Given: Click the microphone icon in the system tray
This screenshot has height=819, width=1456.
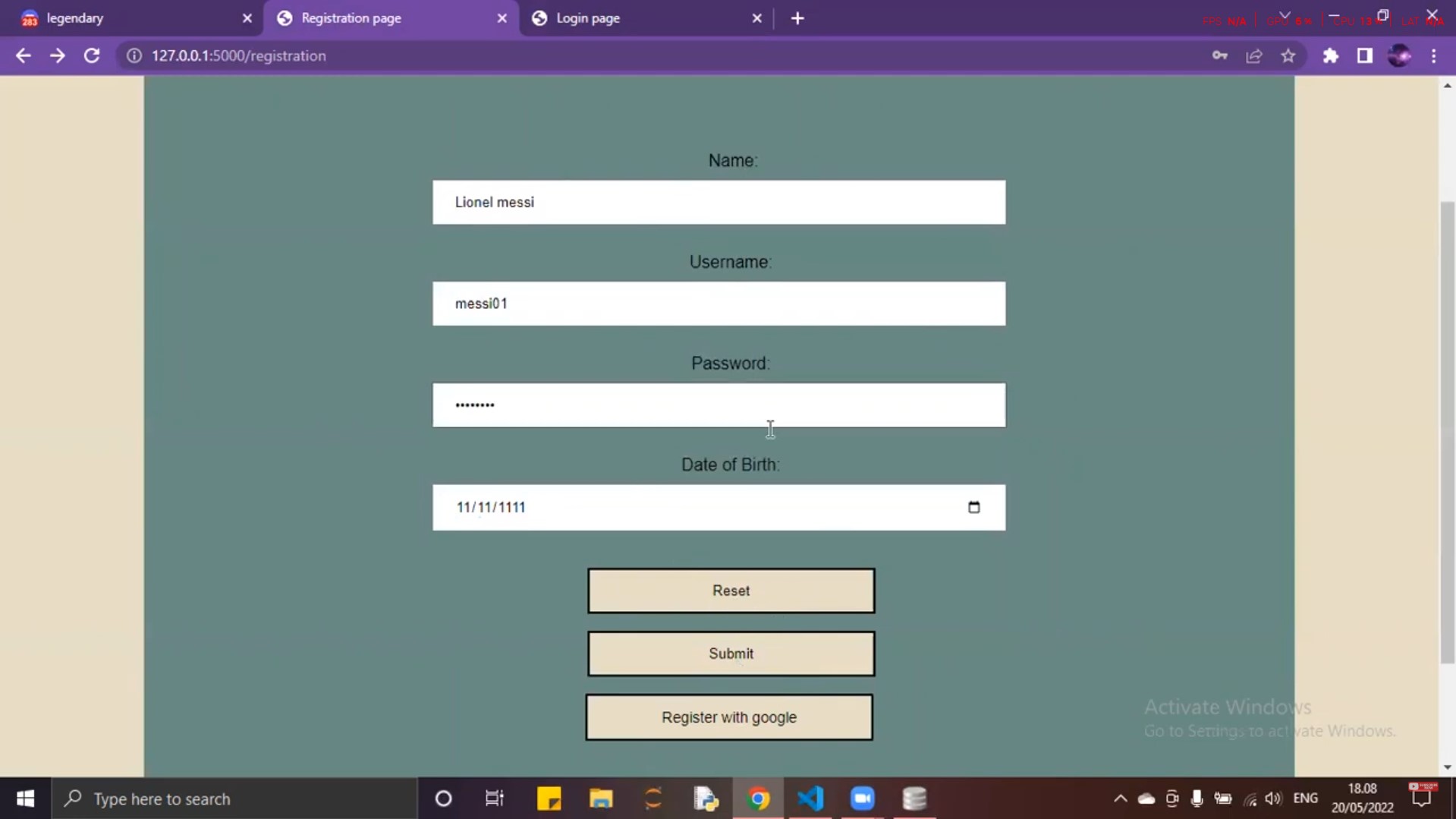Looking at the screenshot, I should (1197, 799).
